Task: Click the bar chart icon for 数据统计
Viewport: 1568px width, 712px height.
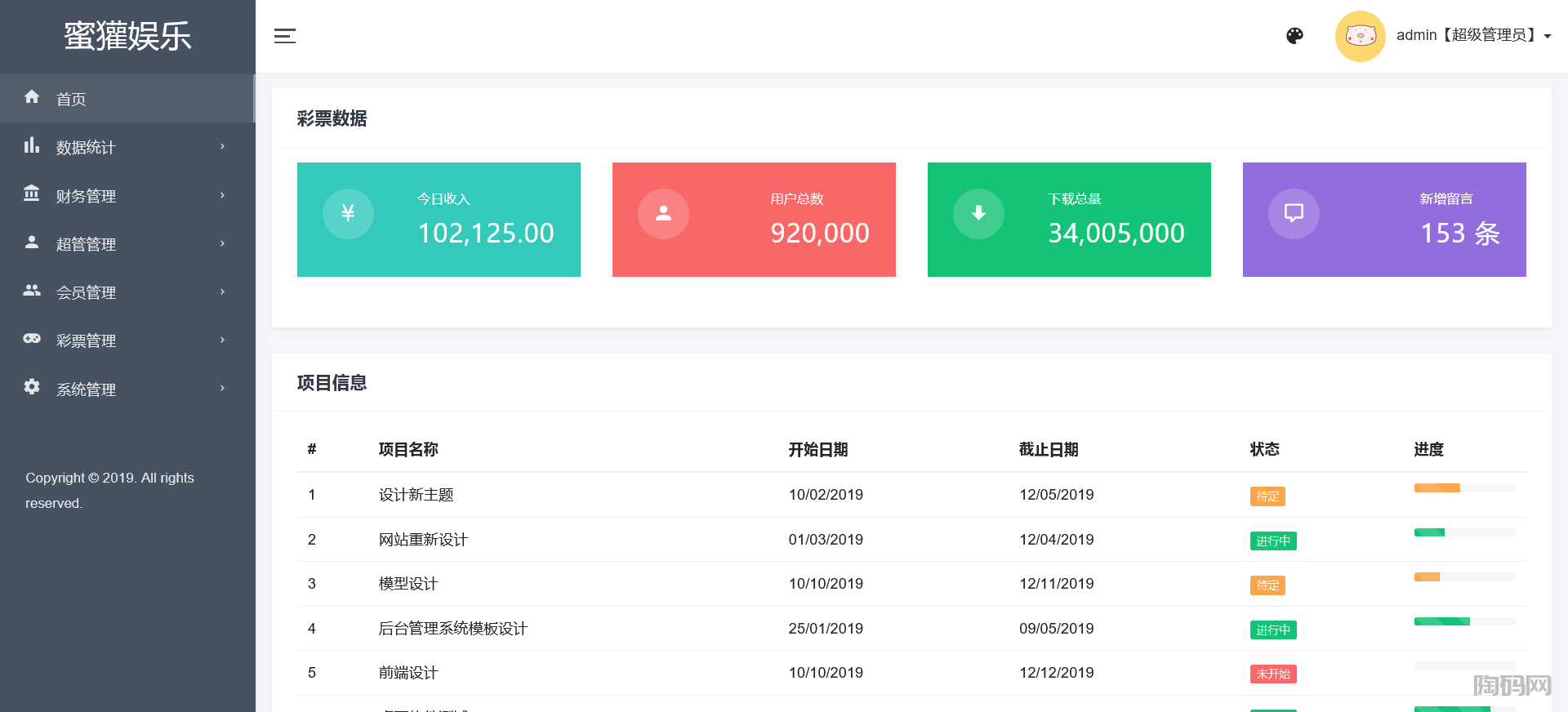Action: (32, 145)
